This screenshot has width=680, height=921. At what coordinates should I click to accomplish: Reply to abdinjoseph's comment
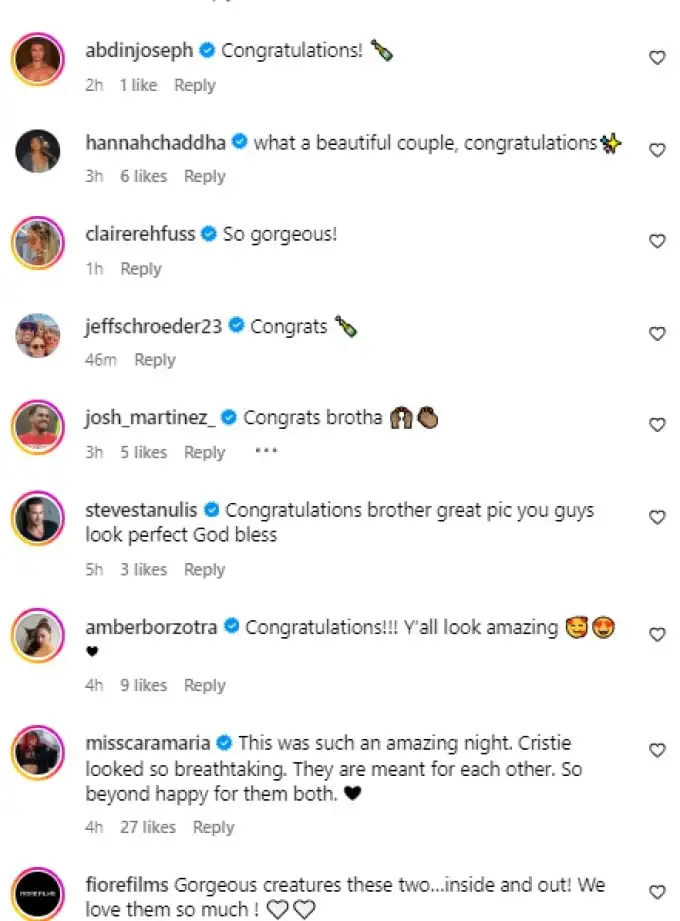[195, 85]
